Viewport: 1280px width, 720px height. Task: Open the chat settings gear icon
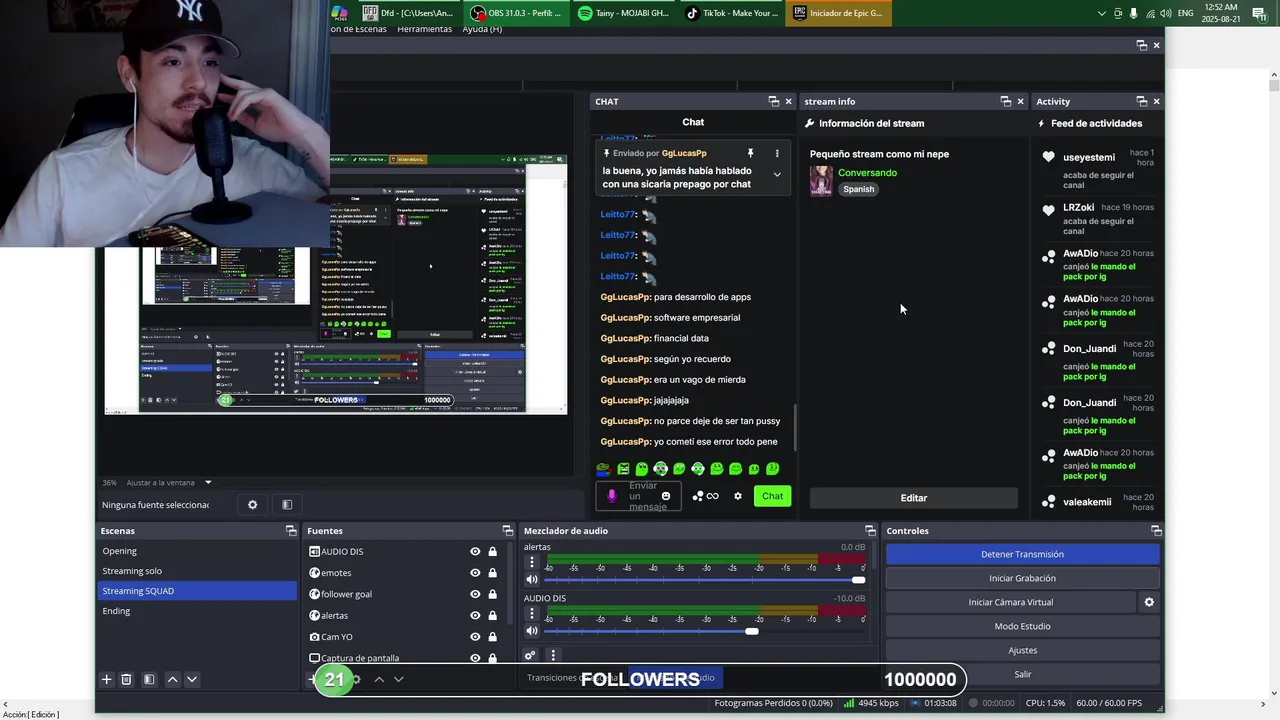(x=738, y=496)
